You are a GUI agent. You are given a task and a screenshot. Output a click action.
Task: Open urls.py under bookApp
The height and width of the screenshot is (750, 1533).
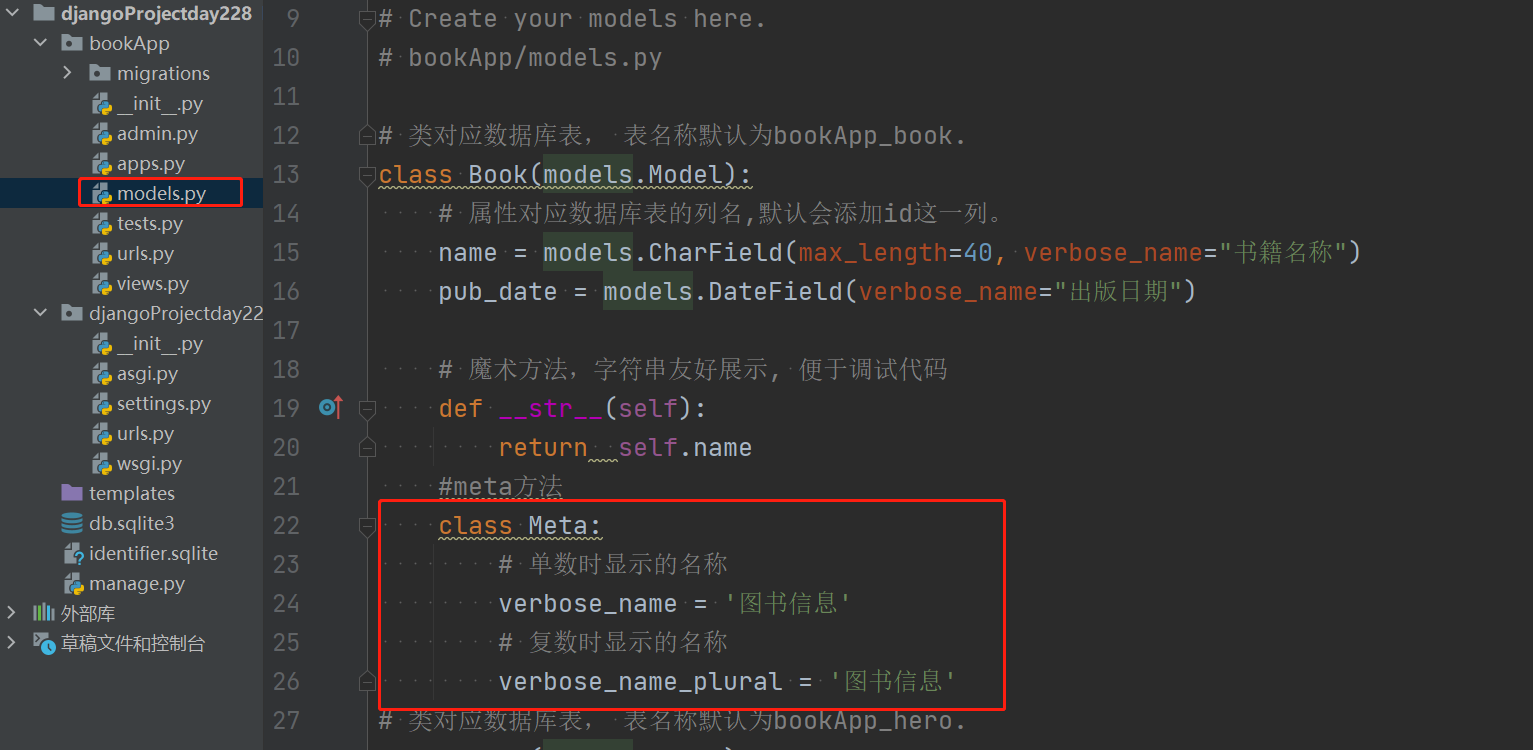145,253
